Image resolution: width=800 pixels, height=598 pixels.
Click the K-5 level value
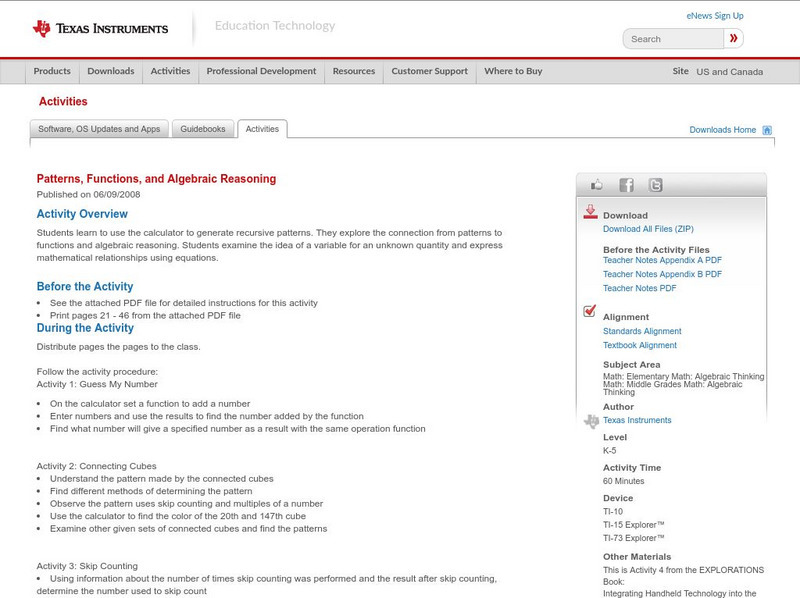tap(609, 451)
